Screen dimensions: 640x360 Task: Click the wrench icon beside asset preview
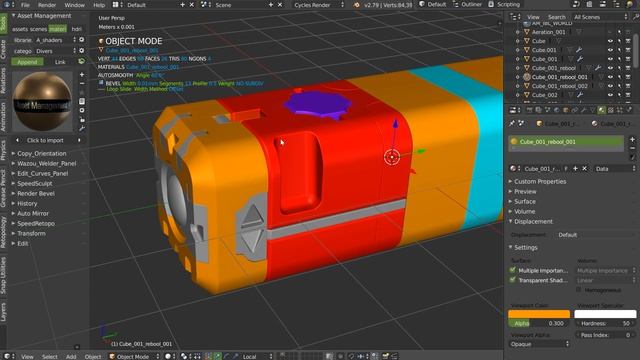[82, 129]
